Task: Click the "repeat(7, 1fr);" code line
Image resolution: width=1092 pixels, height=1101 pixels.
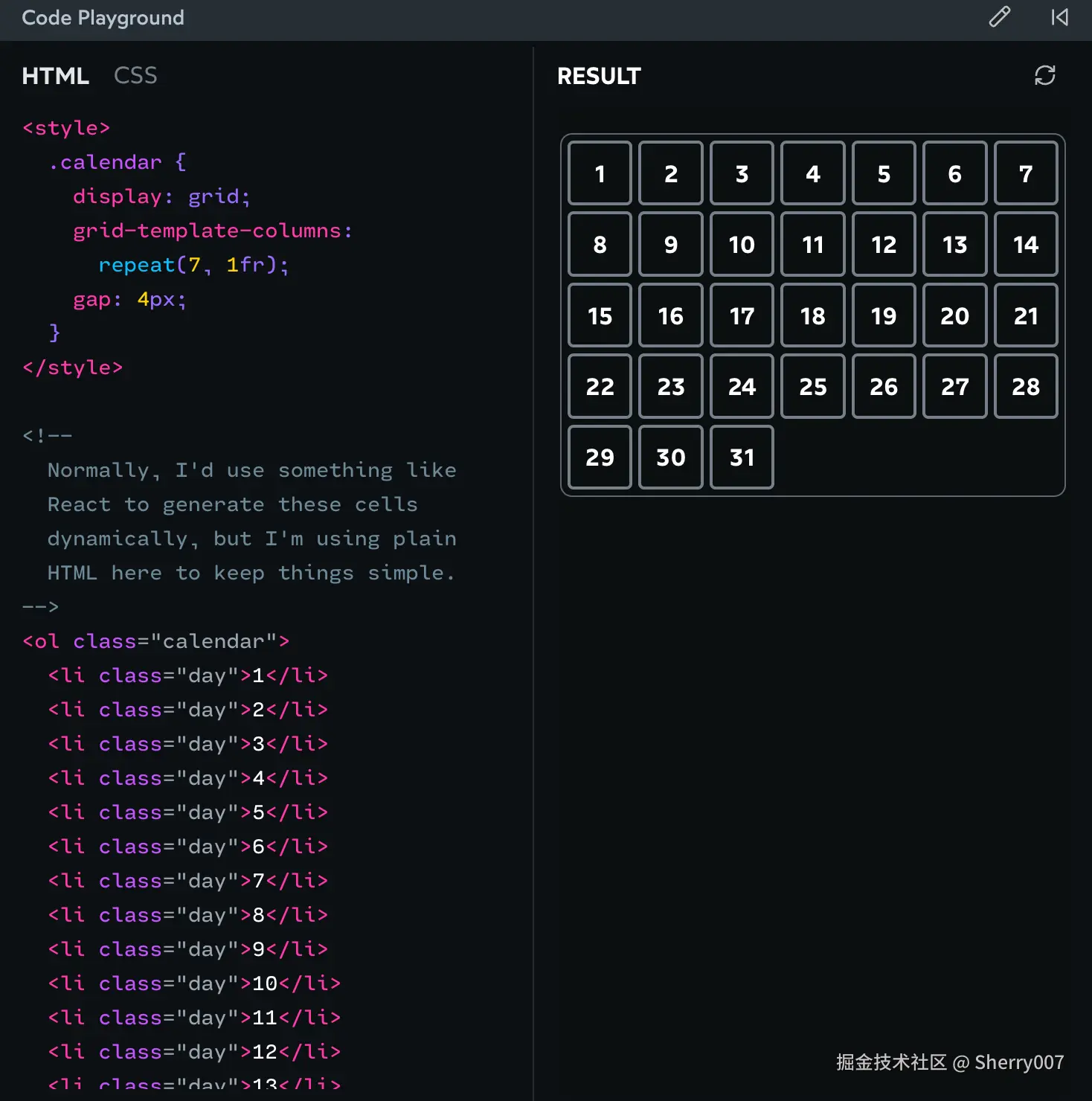Action: coord(193,265)
